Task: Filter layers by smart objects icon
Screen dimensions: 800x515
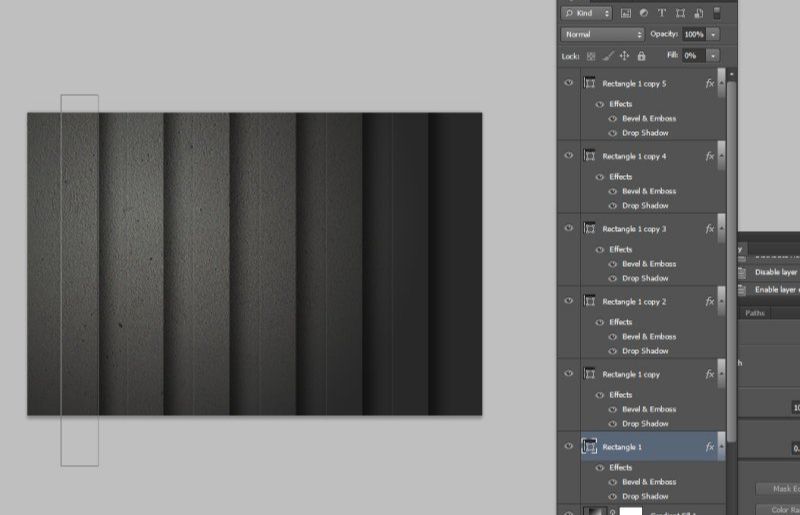Action: [698, 14]
